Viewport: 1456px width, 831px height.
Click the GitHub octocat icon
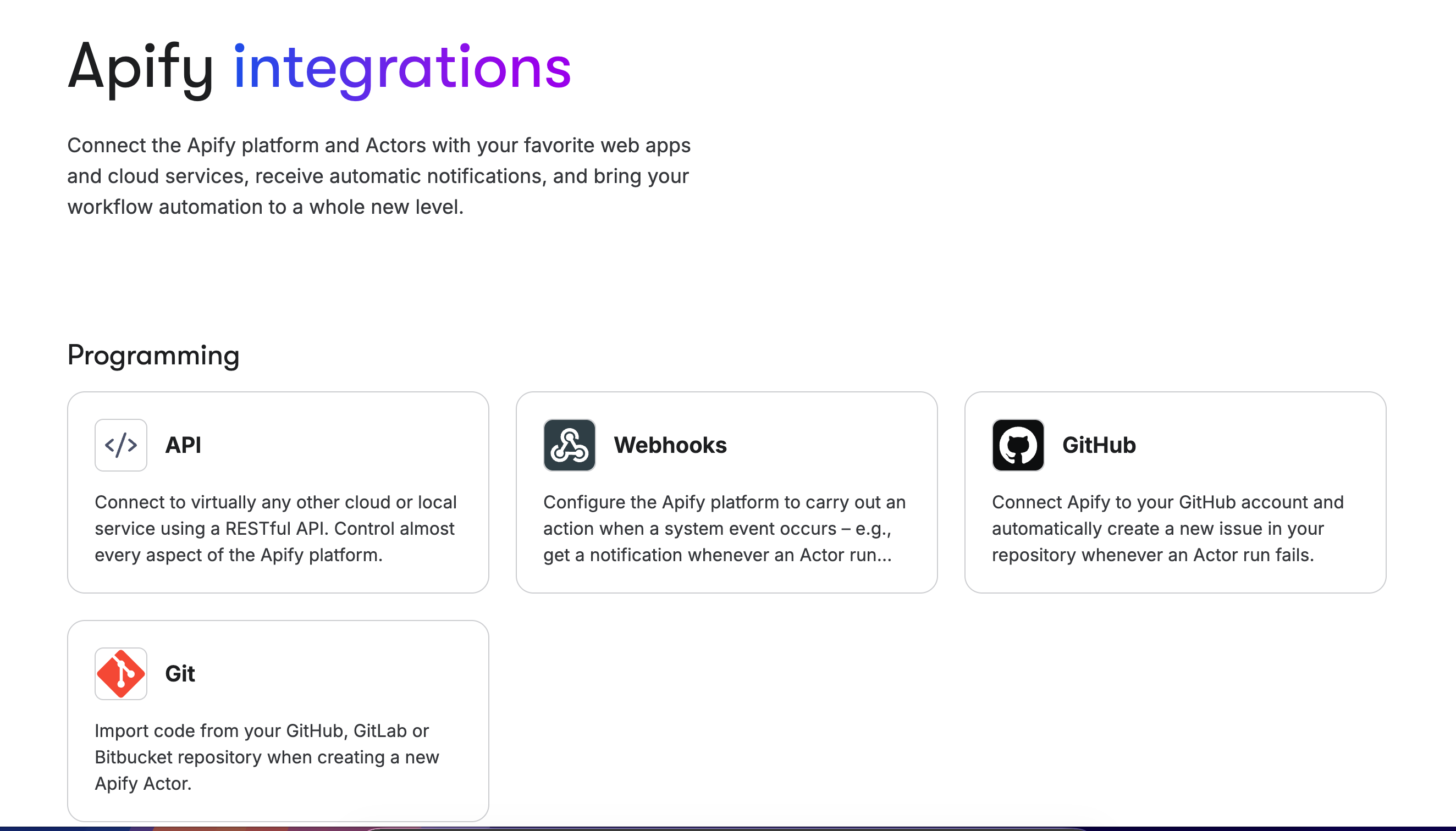point(1019,445)
